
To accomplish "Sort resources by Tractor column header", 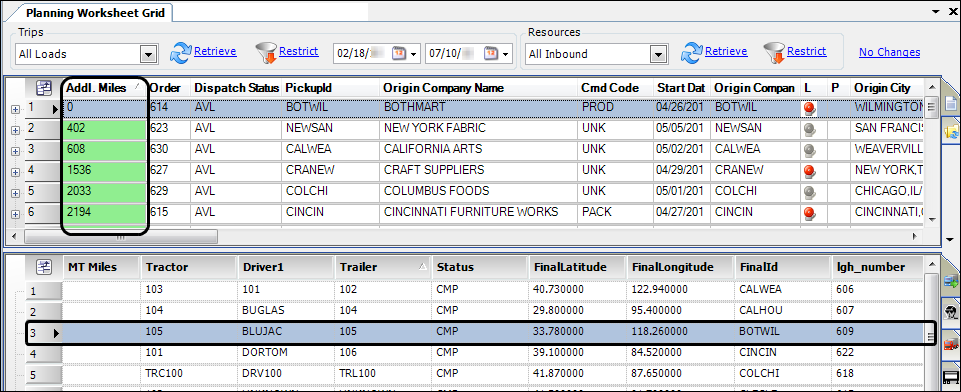I will click(189, 267).
